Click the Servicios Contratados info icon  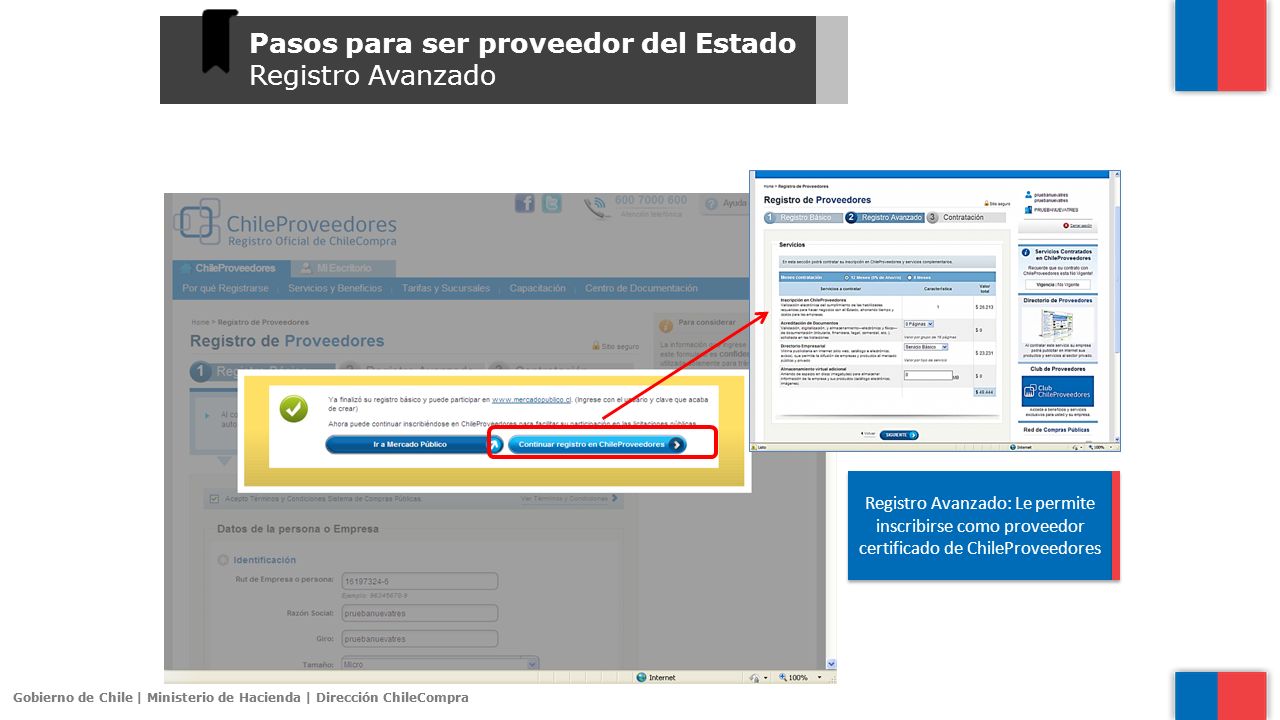[x=1027, y=254]
